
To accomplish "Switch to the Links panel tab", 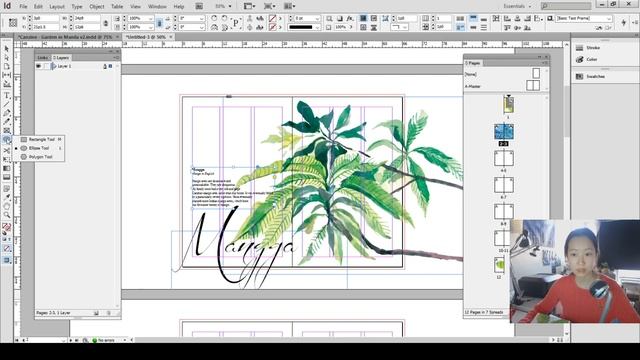I will (x=43, y=58).
